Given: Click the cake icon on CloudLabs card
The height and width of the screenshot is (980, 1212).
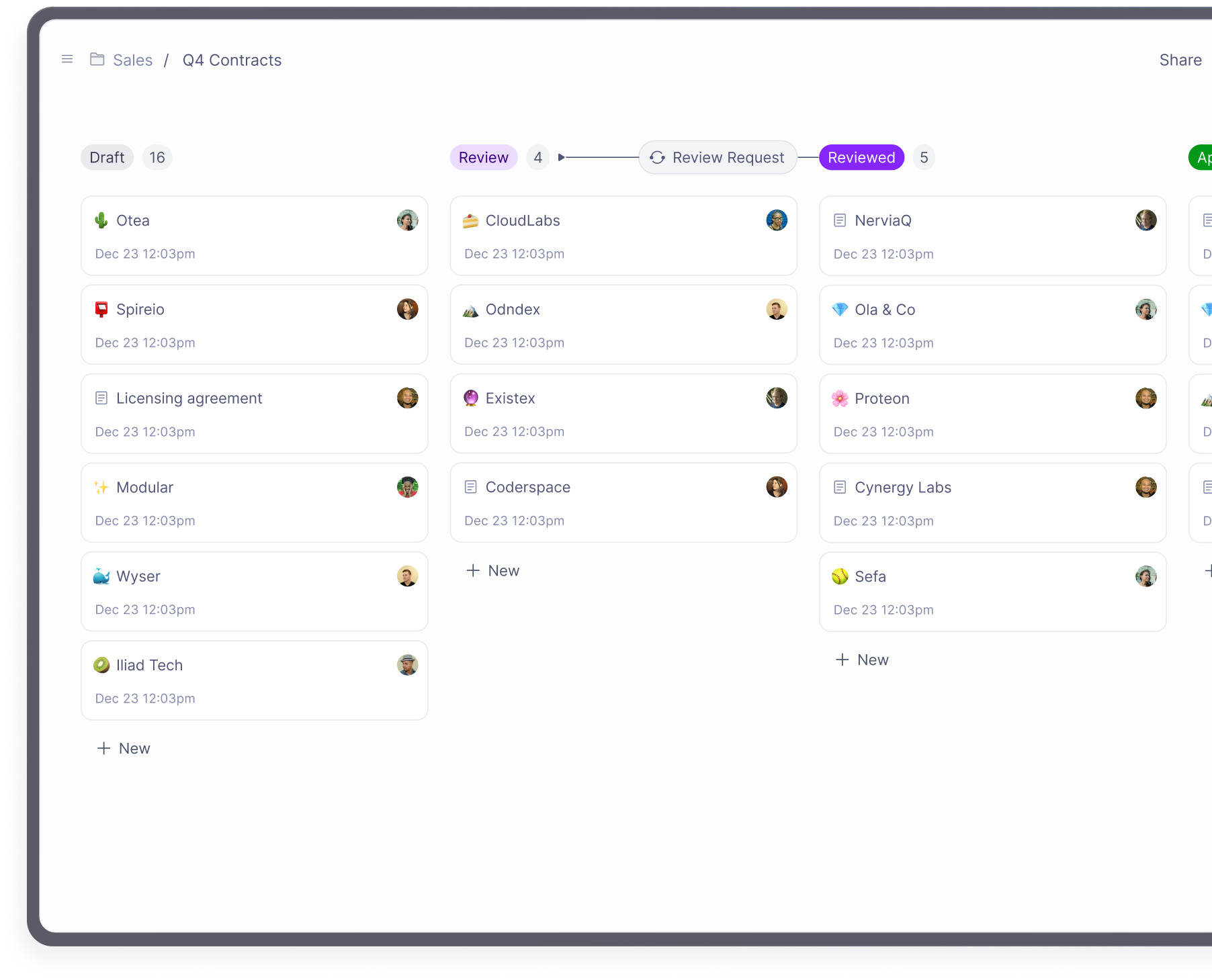Looking at the screenshot, I should point(471,220).
